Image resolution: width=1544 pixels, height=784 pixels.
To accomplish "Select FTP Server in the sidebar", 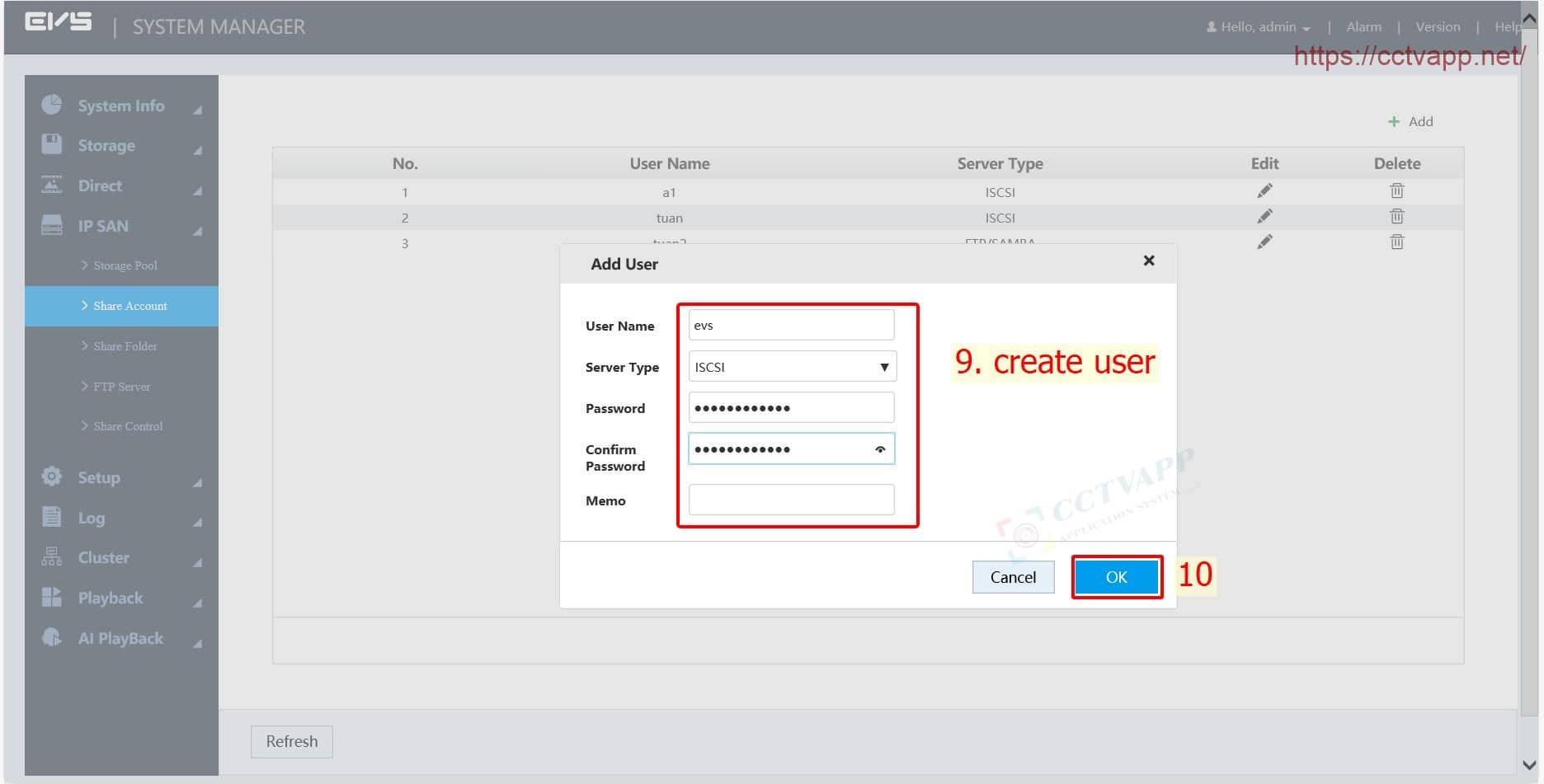I will (121, 387).
